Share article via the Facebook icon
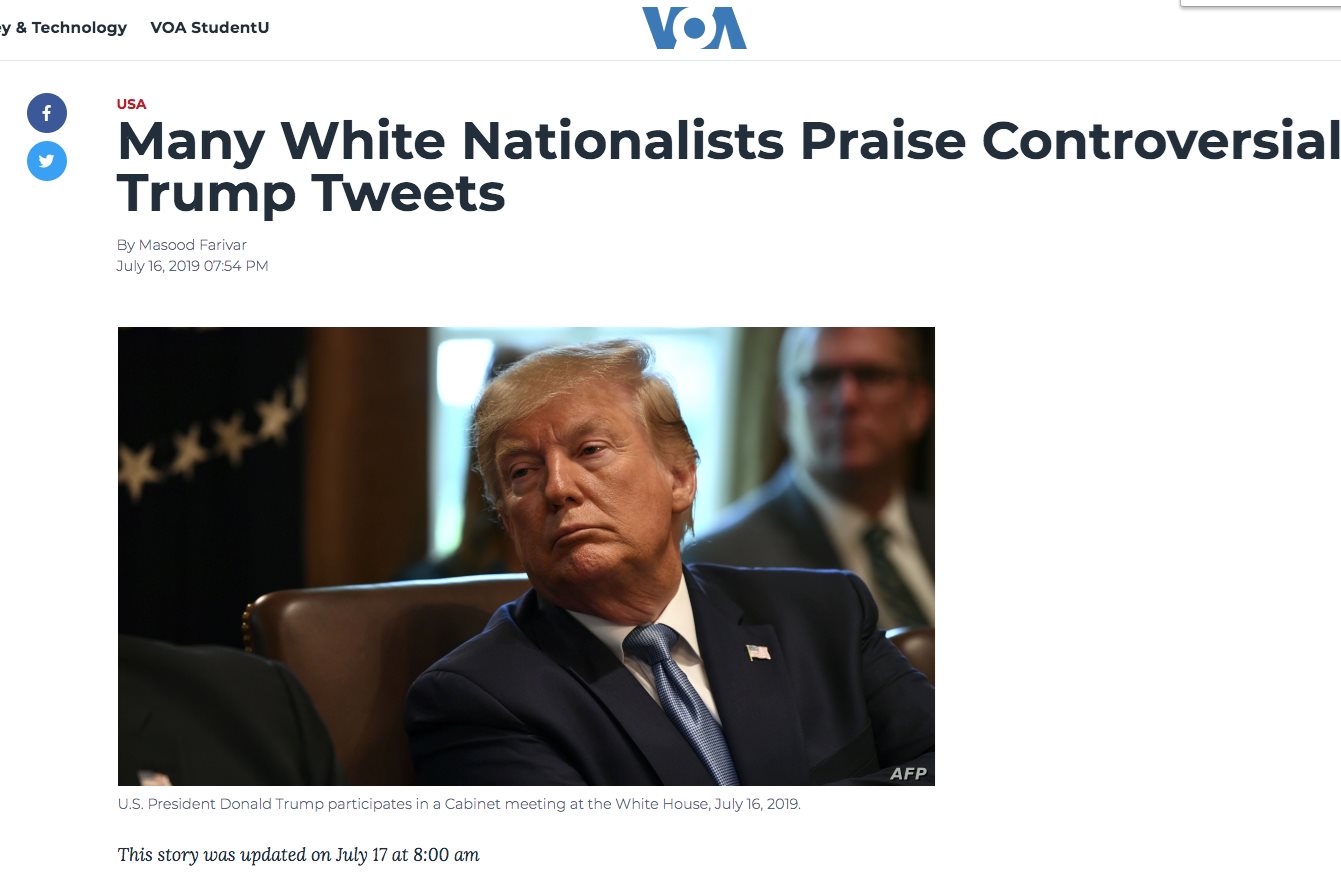 click(47, 113)
